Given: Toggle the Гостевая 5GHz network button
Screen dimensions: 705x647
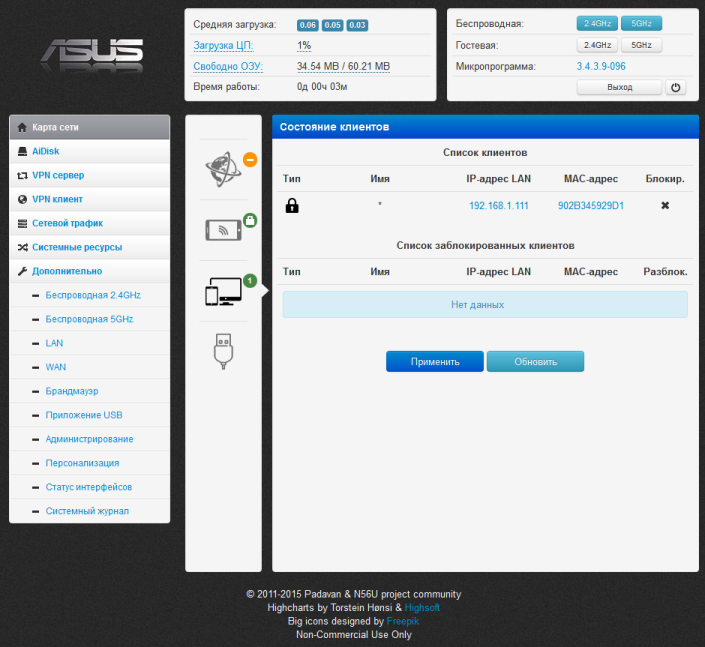Looking at the screenshot, I should tap(641, 45).
